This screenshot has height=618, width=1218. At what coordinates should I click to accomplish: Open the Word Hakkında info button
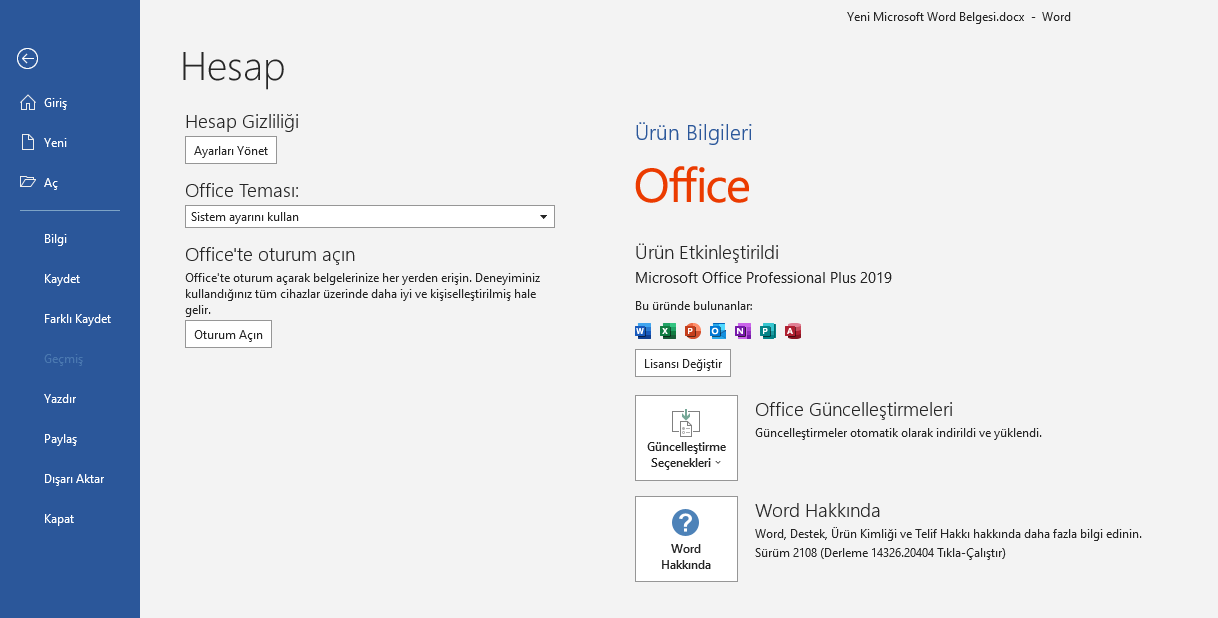pos(686,539)
